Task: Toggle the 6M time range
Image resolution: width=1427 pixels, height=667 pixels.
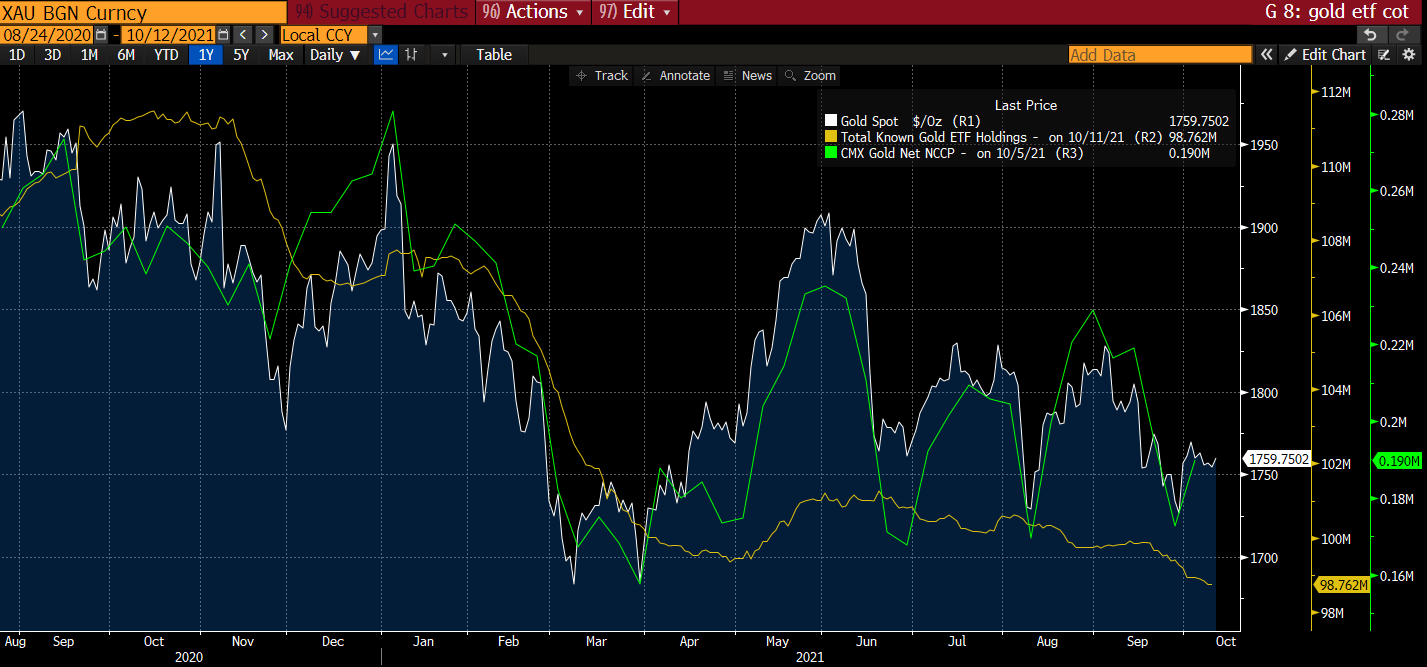Action: 126,55
